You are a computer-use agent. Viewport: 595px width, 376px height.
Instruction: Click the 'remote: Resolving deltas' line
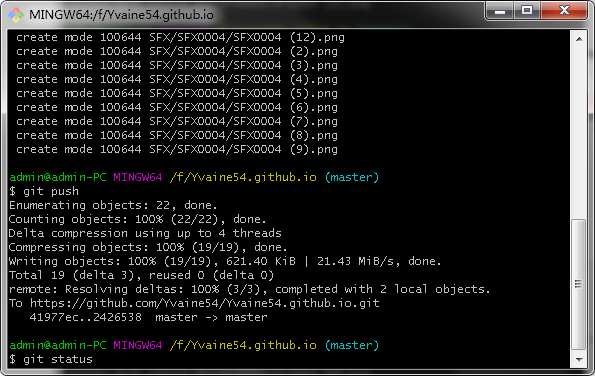250,289
